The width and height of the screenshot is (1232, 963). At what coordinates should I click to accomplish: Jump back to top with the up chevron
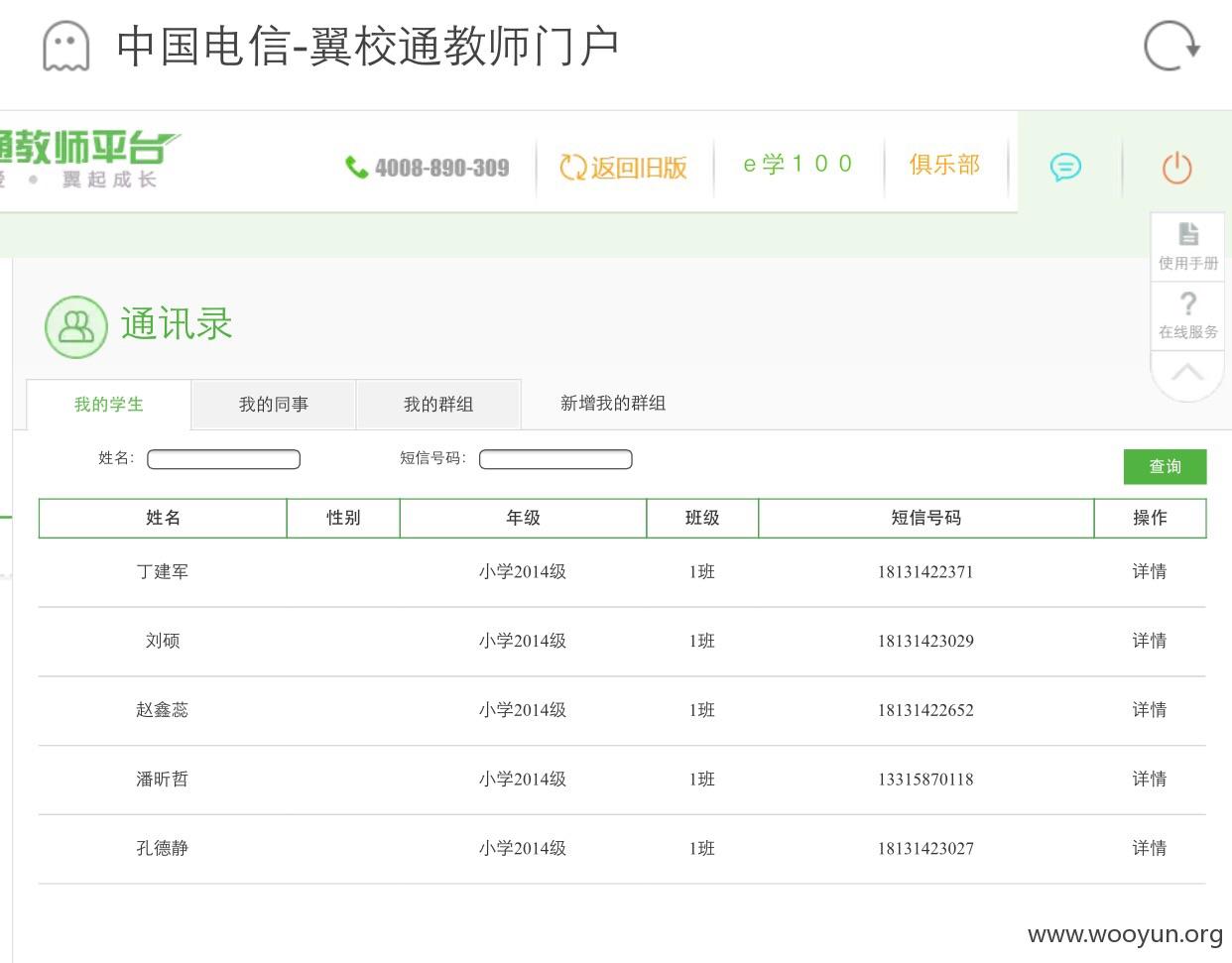click(x=1187, y=374)
